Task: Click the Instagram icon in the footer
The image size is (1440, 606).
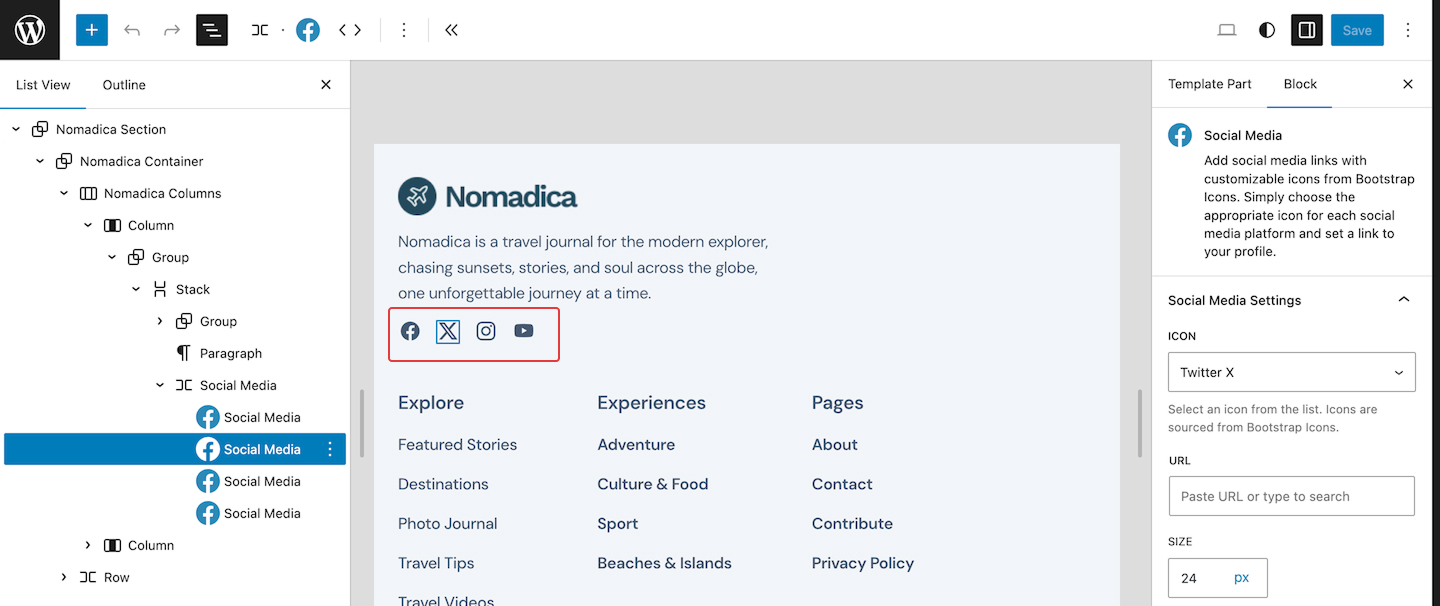Action: point(486,331)
